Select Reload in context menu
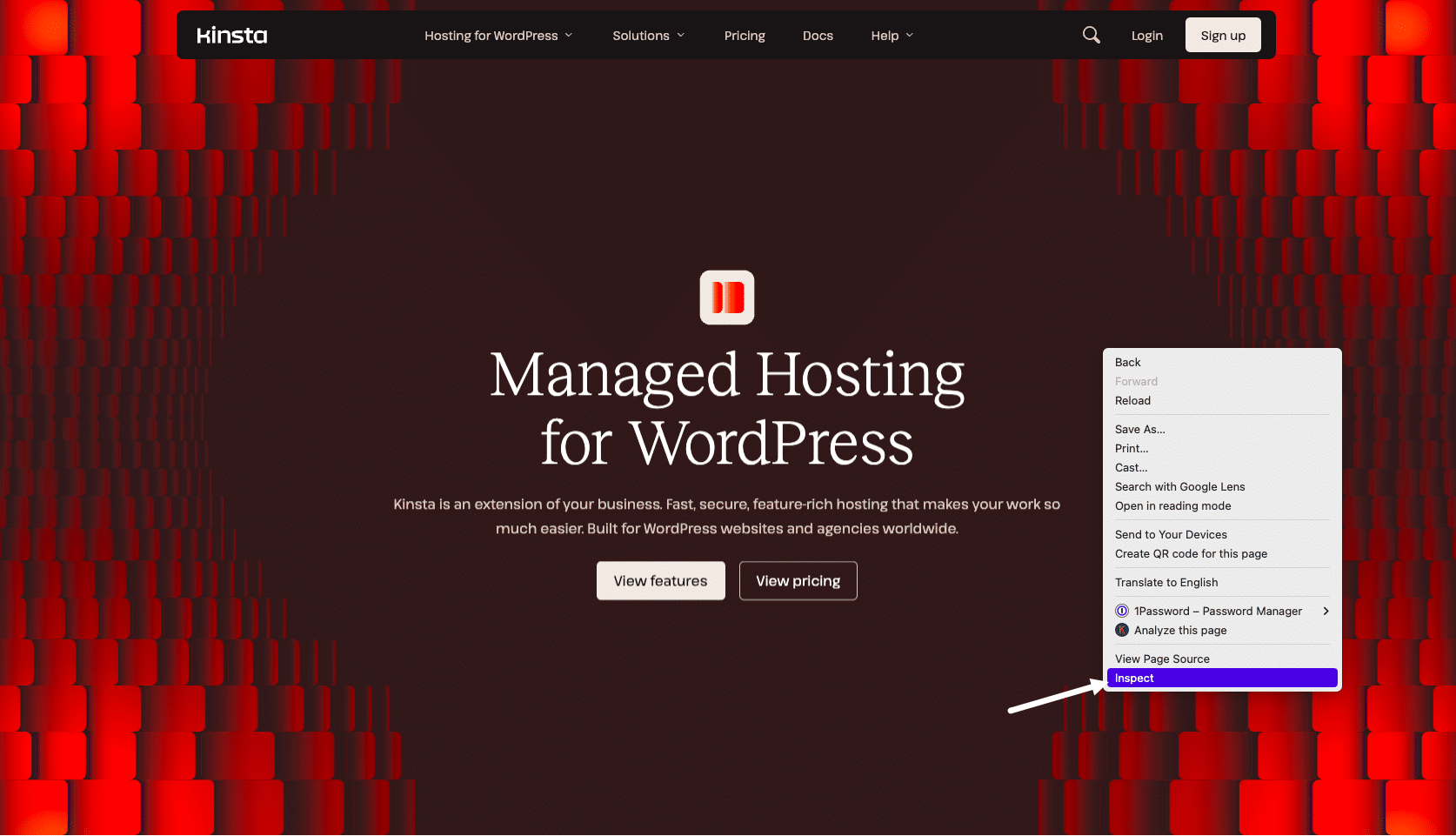This screenshot has width=1456, height=836. coord(1222,400)
